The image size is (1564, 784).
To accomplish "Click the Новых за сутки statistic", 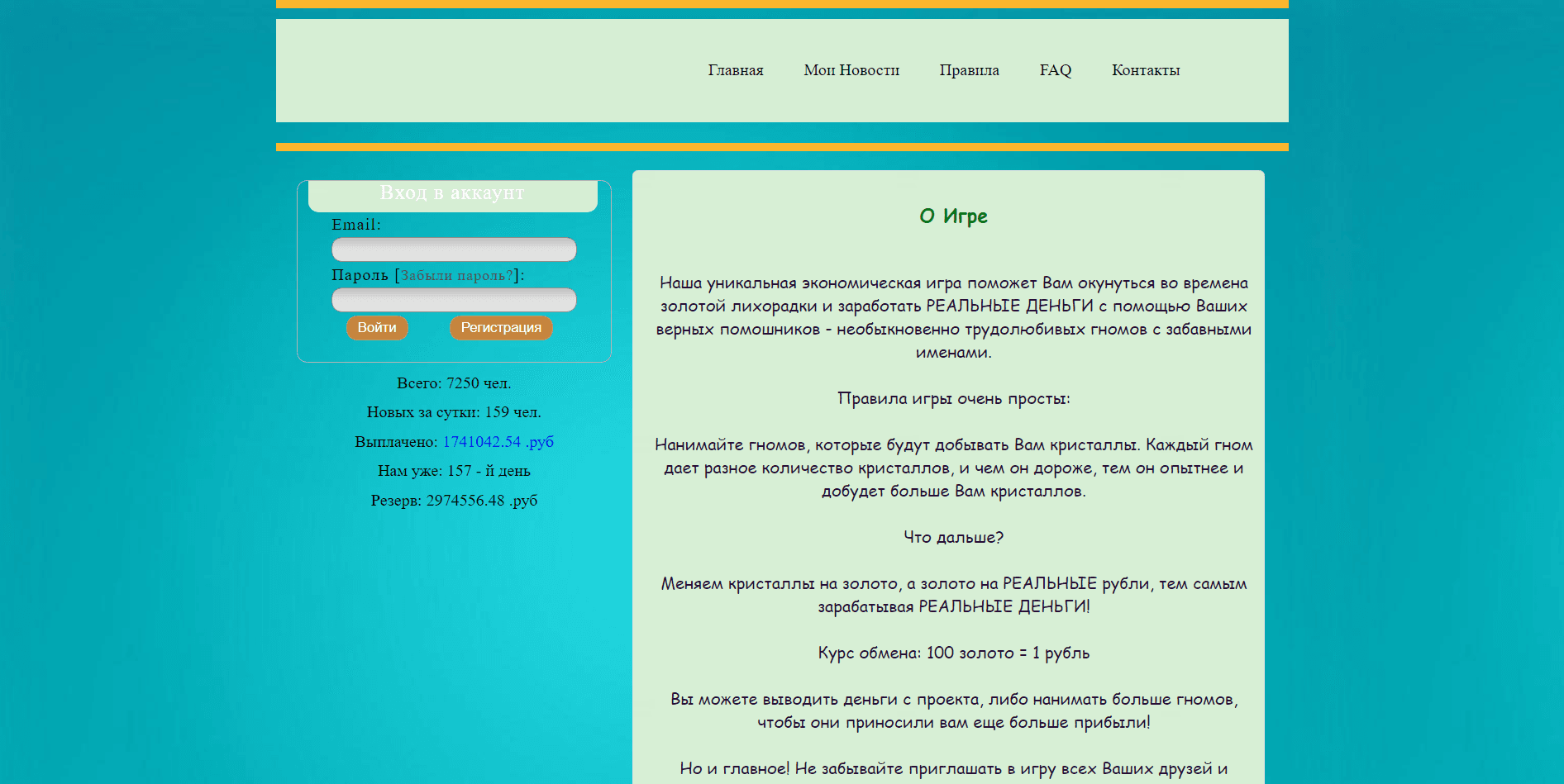I will pyautogui.click(x=453, y=411).
